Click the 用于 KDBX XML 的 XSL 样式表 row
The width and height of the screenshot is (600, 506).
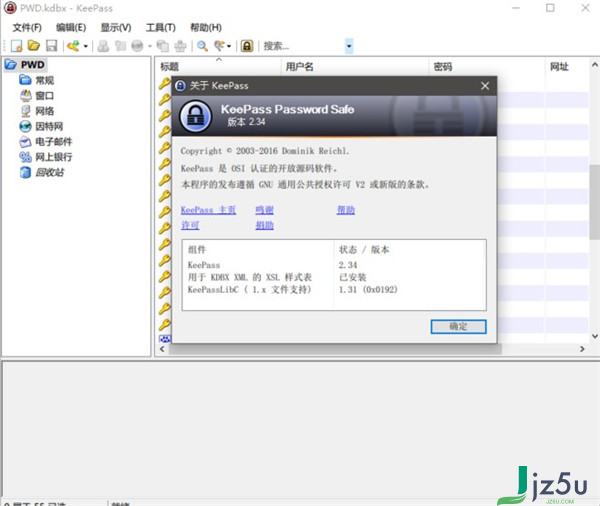334,277
